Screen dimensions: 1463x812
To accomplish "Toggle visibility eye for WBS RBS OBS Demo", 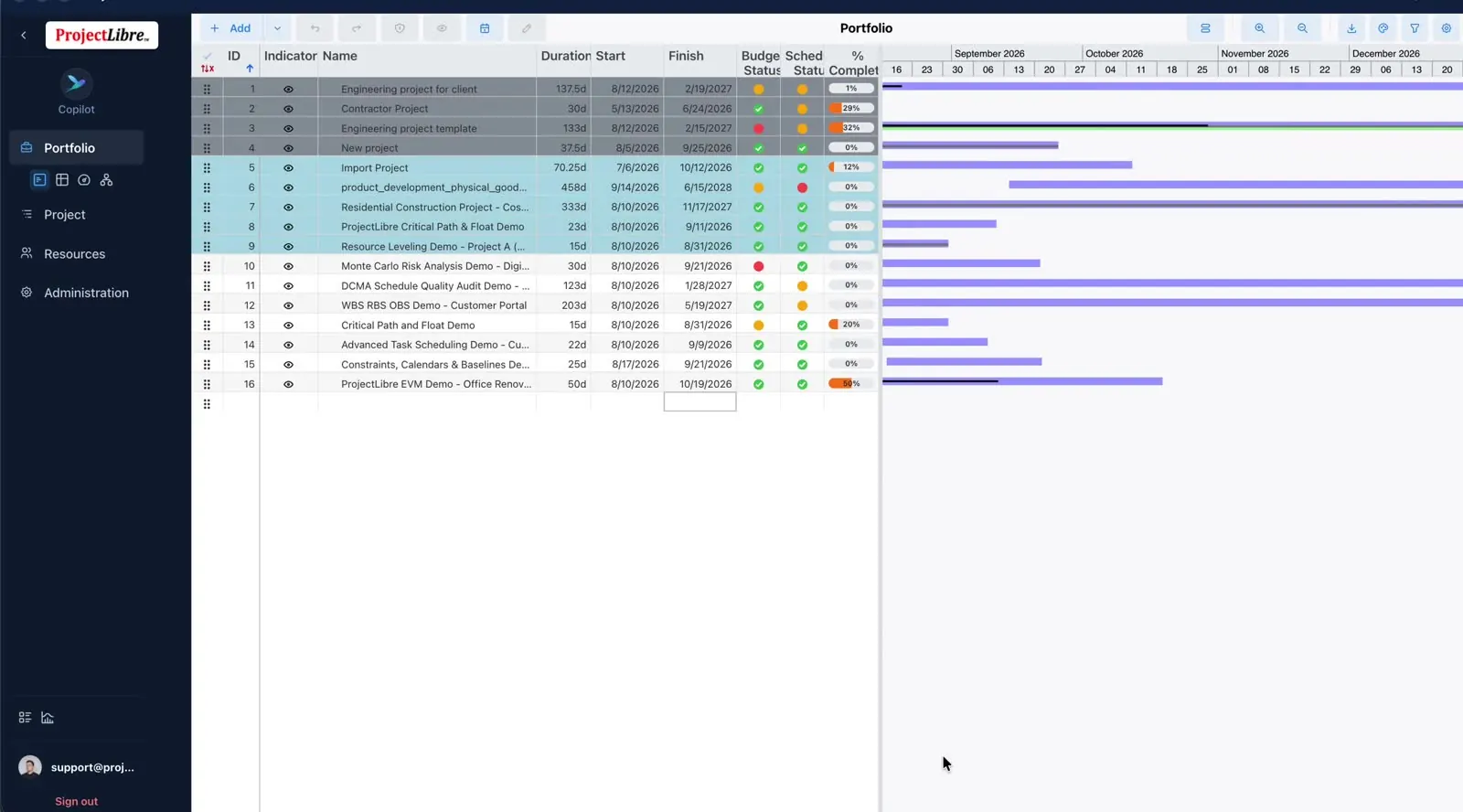I will [288, 305].
